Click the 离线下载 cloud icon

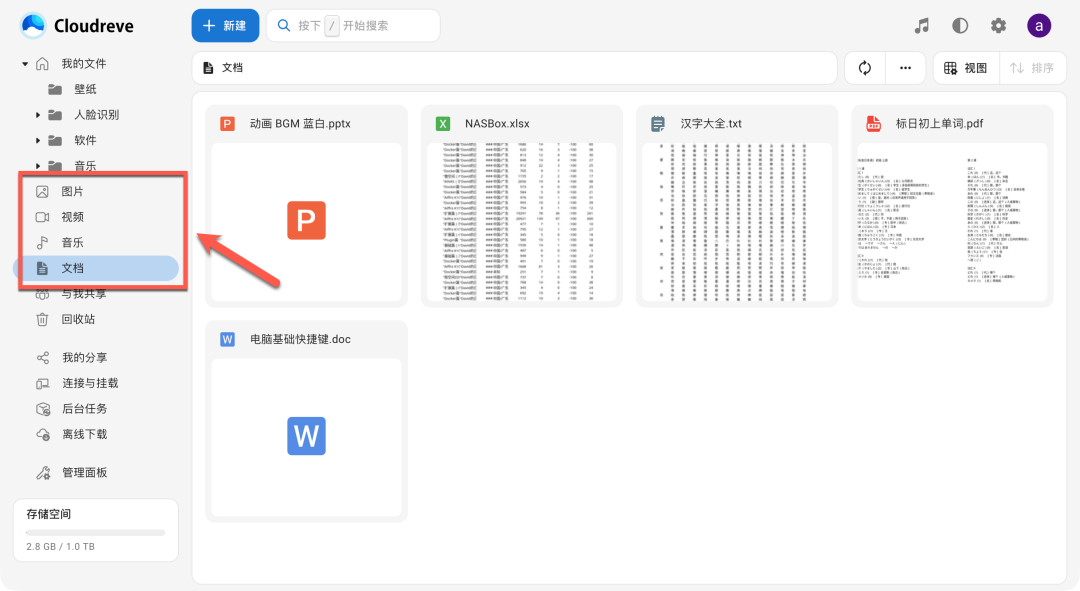click(43, 435)
